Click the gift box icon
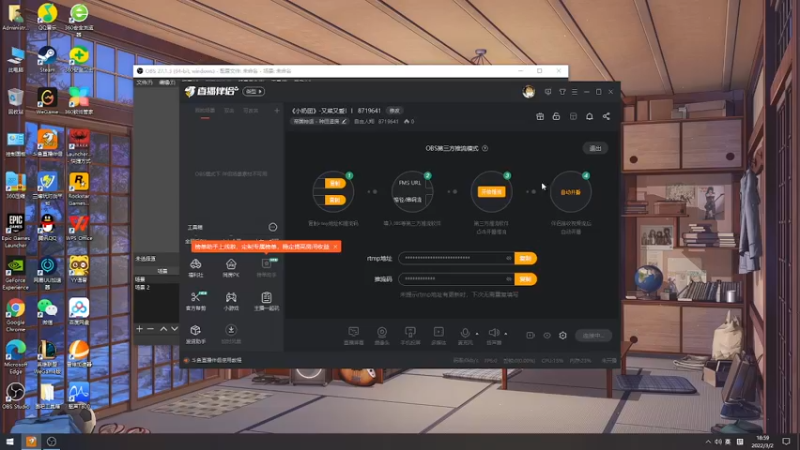Viewport: 800px width, 450px height. pos(540,116)
